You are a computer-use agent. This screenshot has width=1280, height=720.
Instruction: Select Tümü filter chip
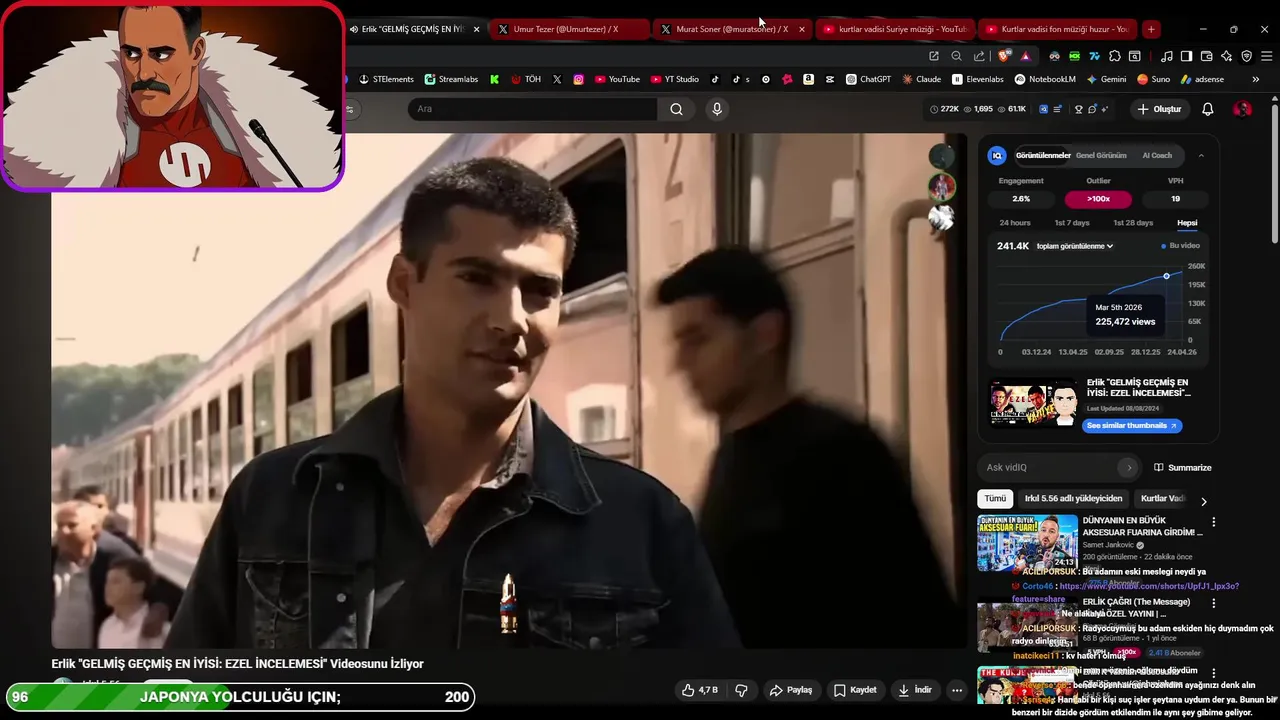995,498
